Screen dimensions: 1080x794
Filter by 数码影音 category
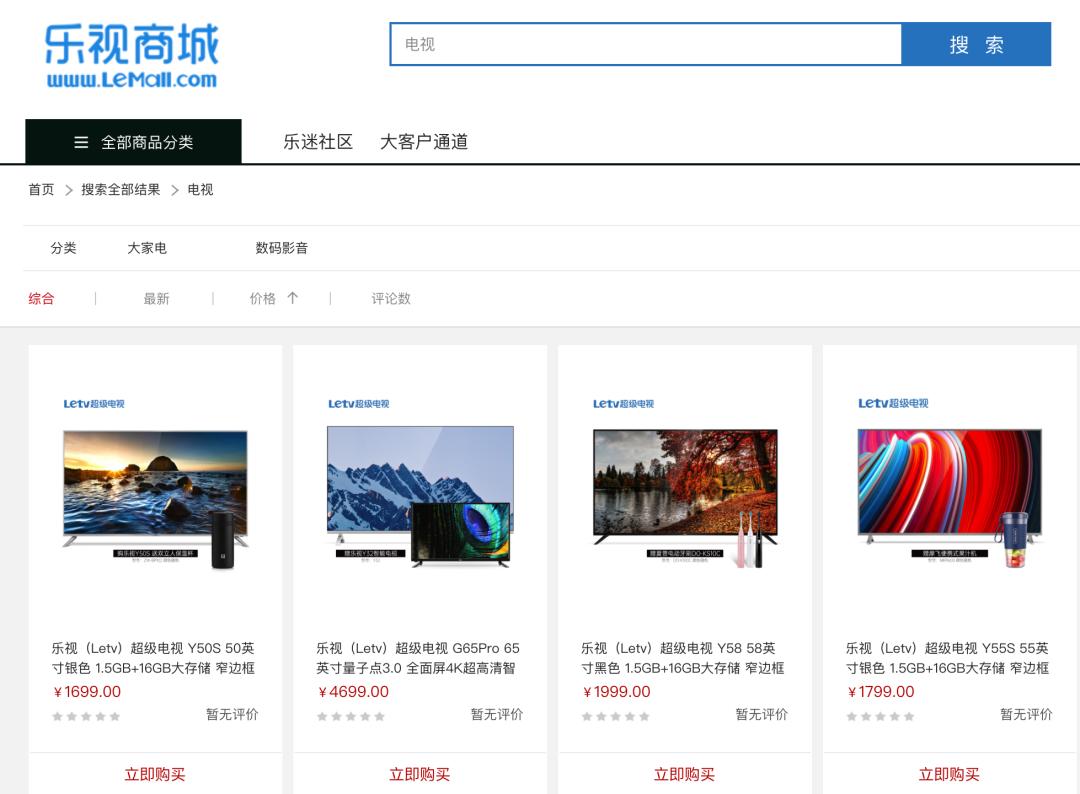coord(282,248)
